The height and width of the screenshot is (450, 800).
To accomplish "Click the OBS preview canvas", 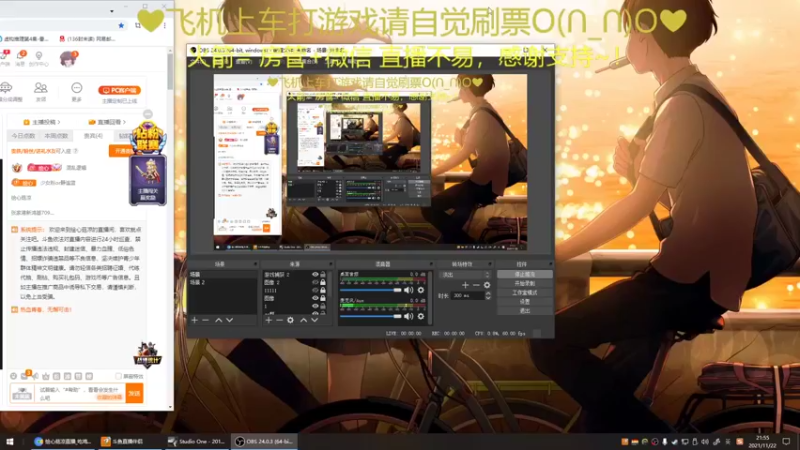I will tap(370, 162).
